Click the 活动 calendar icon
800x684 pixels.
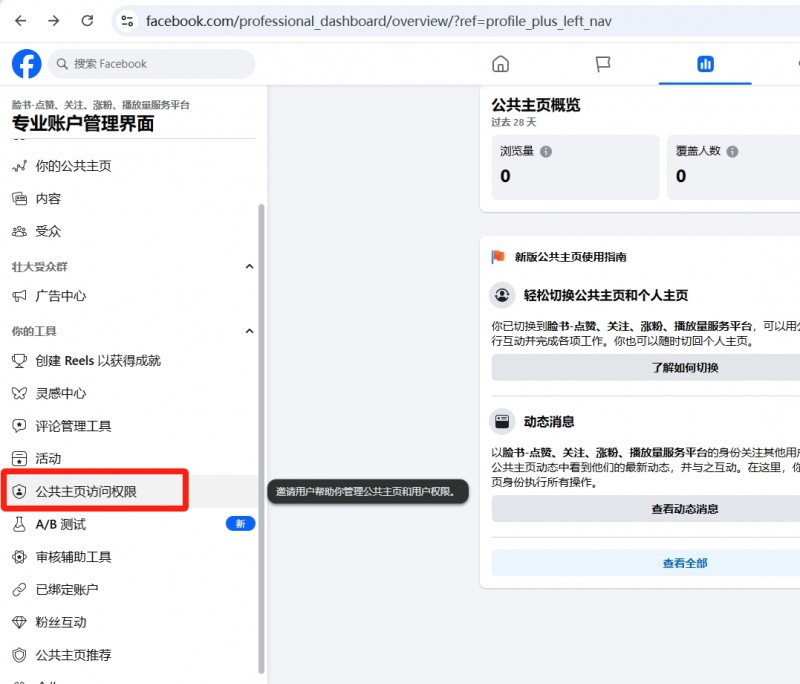click(19, 459)
